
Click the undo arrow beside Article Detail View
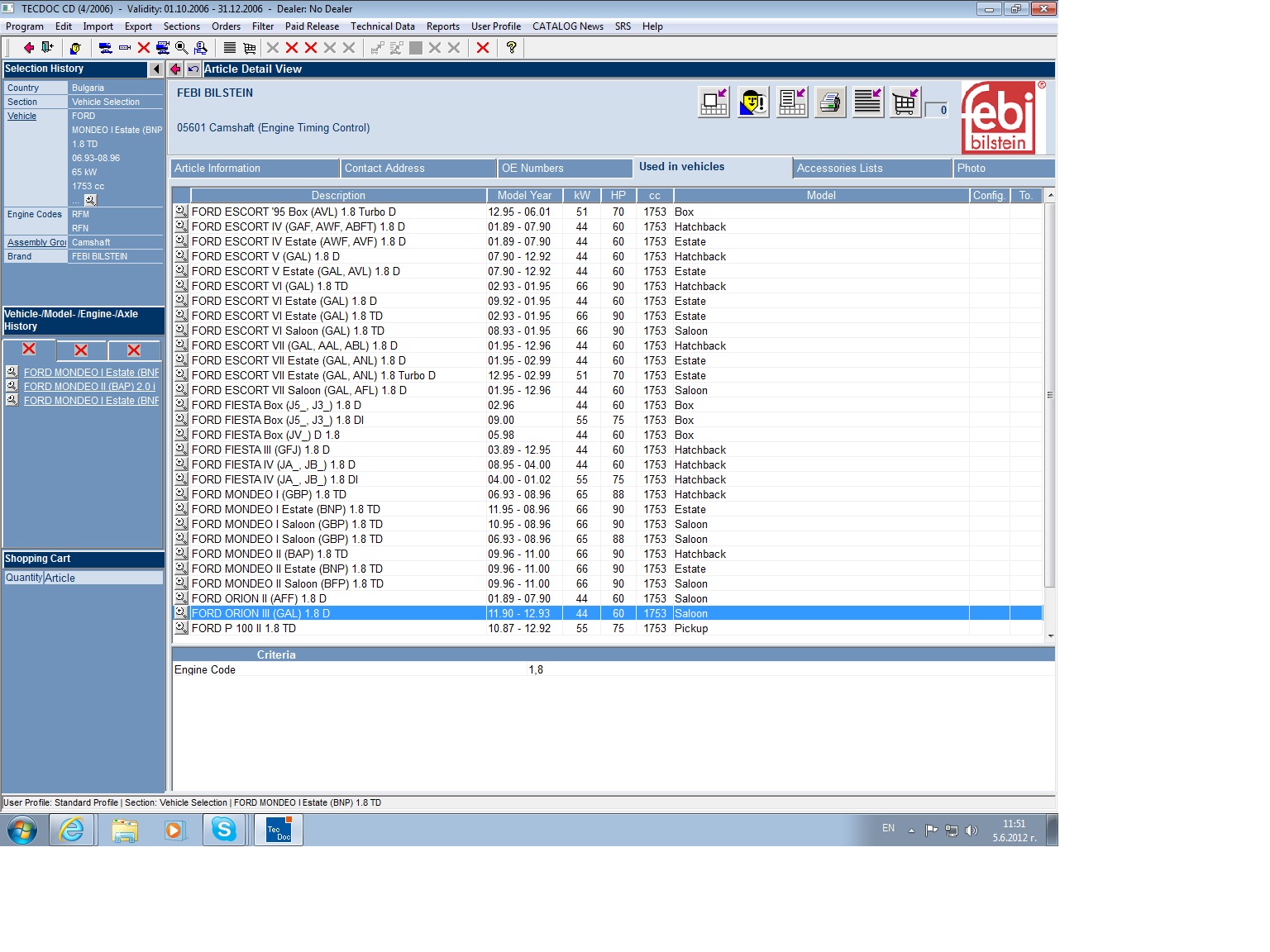click(193, 69)
